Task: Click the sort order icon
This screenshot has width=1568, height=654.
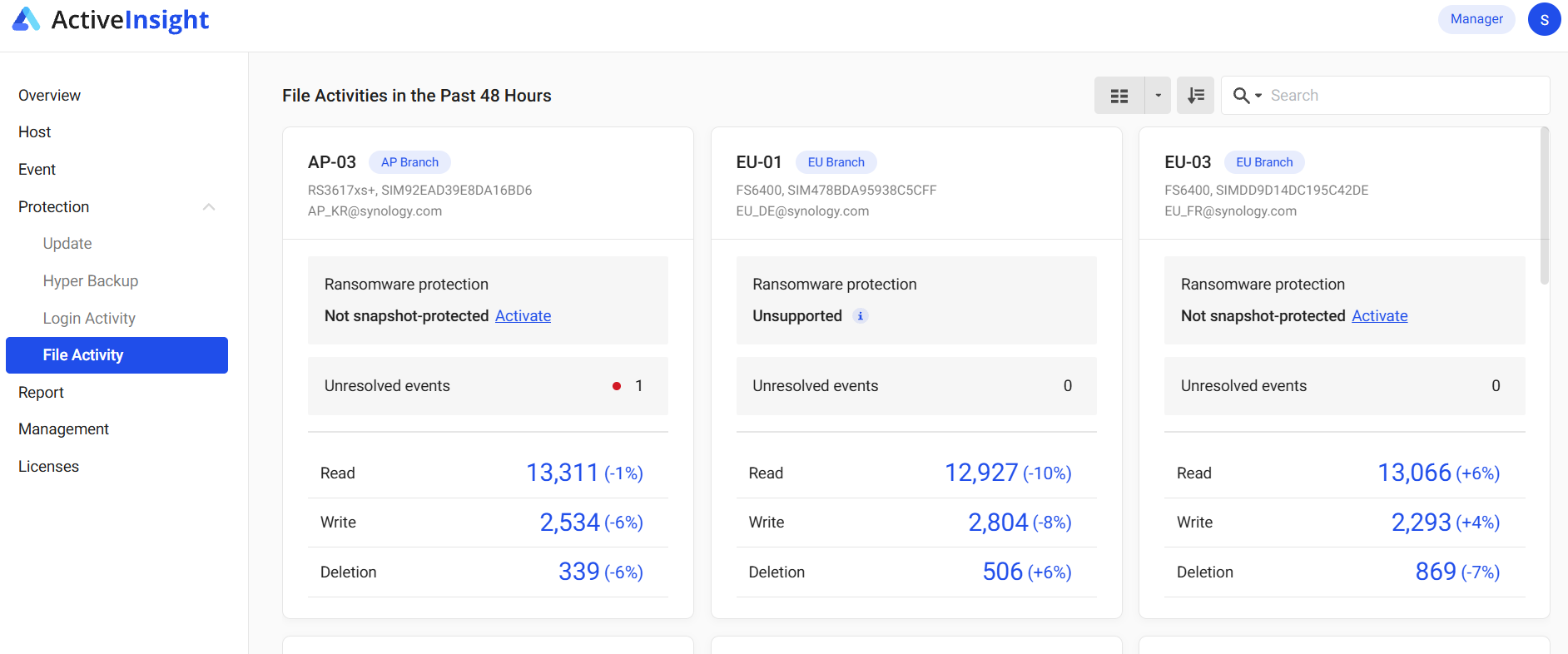Action: pos(1196,96)
